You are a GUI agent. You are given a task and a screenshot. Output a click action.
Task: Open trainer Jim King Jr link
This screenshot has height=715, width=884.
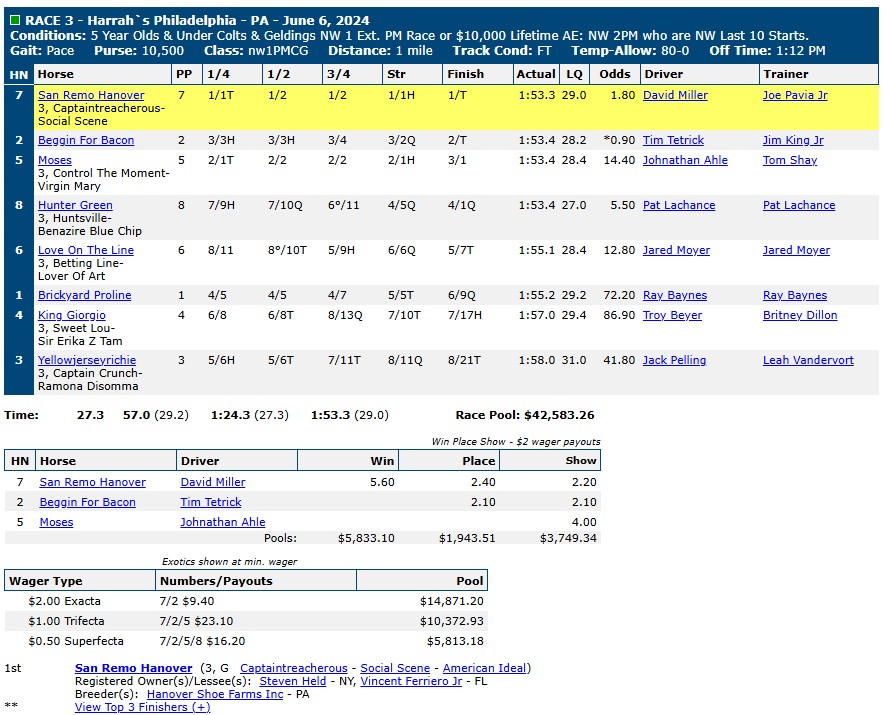point(793,140)
